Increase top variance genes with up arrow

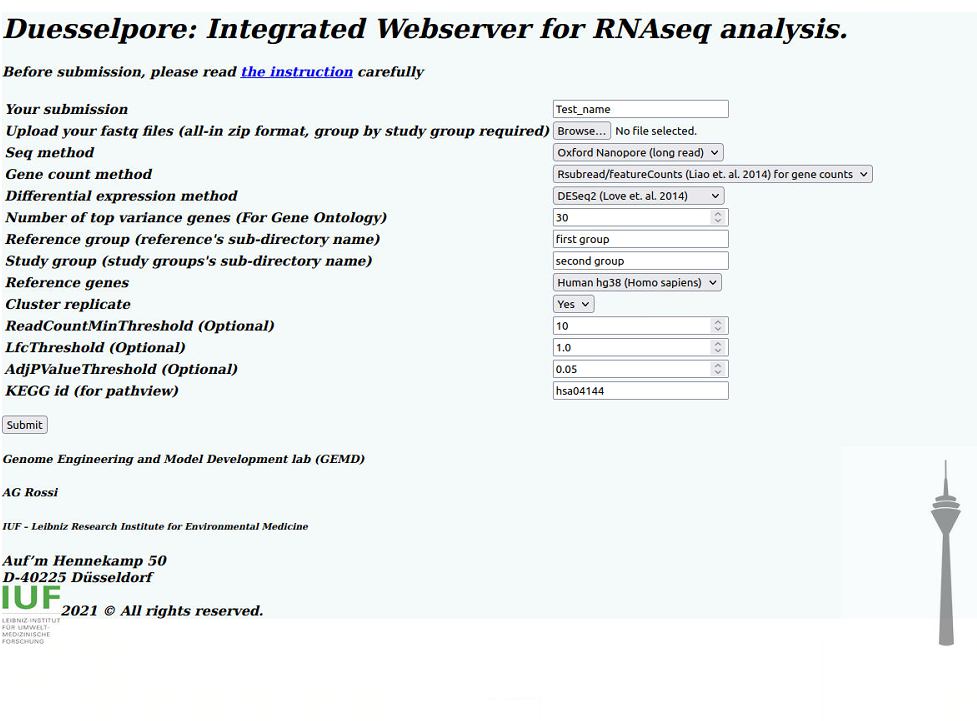click(x=718, y=213)
